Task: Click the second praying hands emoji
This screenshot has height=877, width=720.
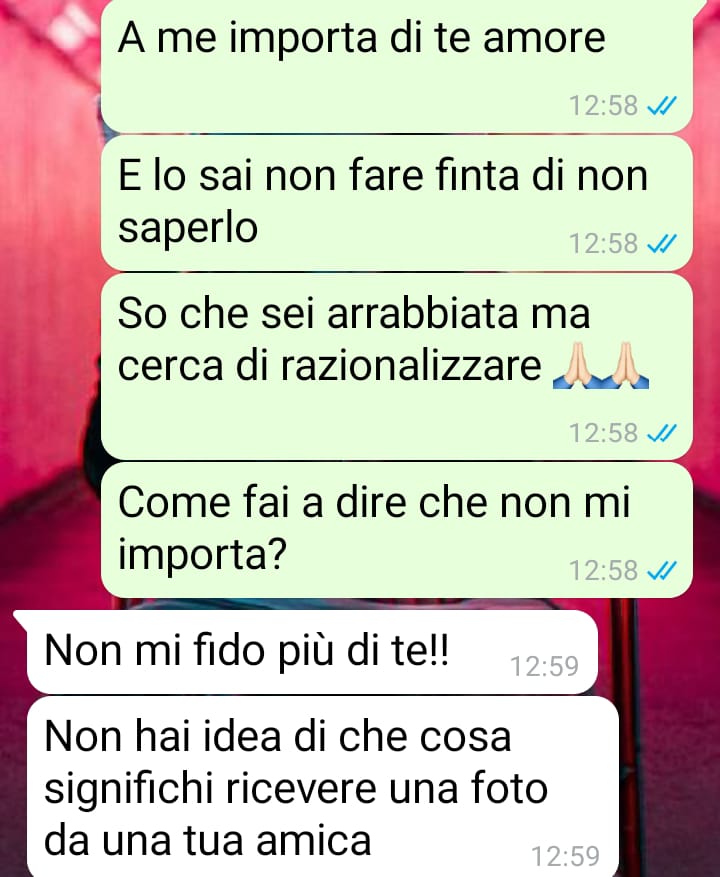Action: 625,366
